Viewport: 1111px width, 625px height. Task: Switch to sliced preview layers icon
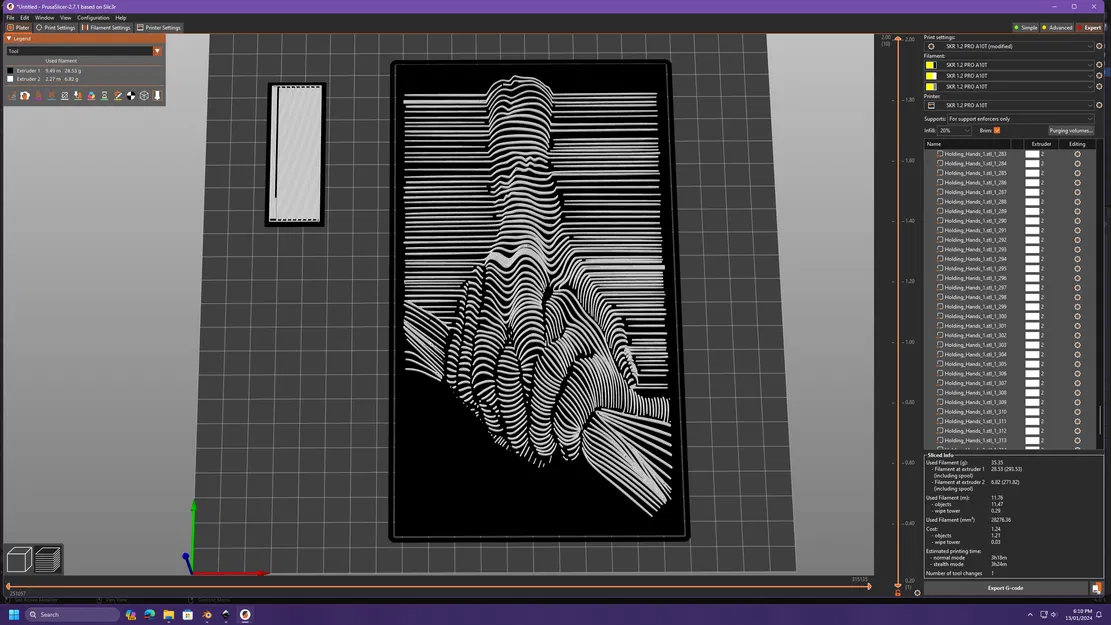tap(47, 559)
